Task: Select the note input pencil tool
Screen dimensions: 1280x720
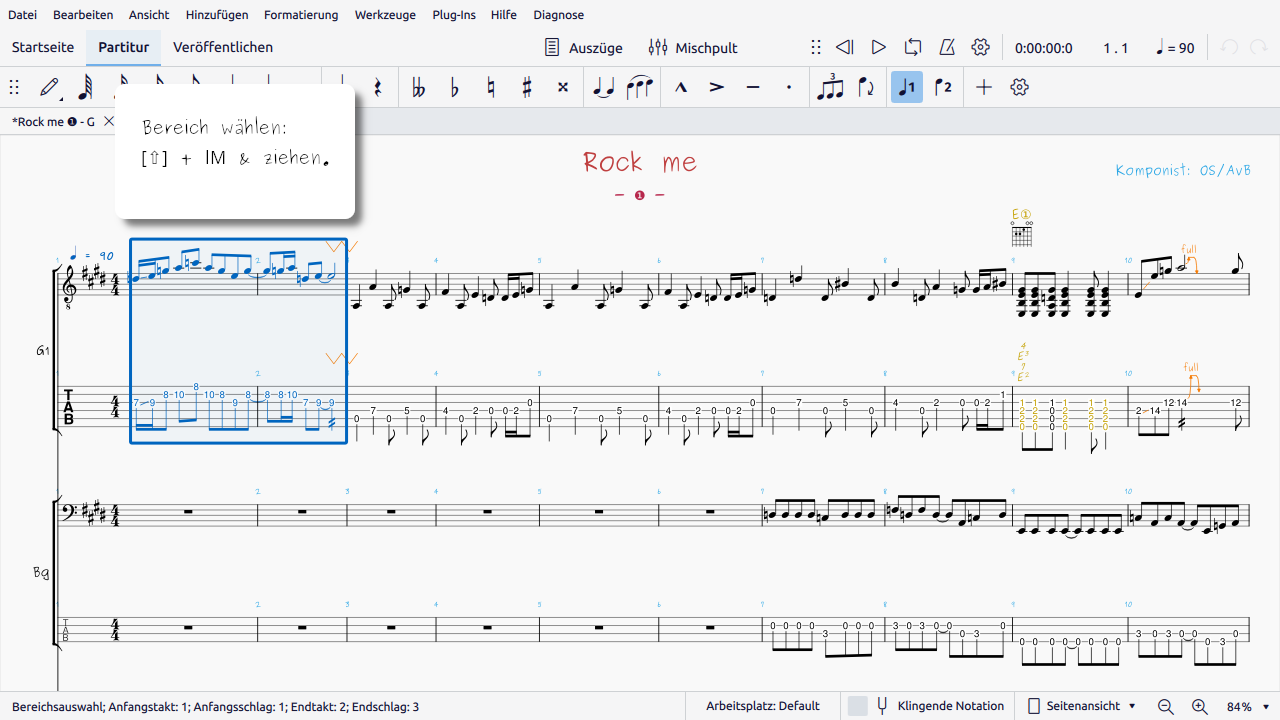Action: 49,87
